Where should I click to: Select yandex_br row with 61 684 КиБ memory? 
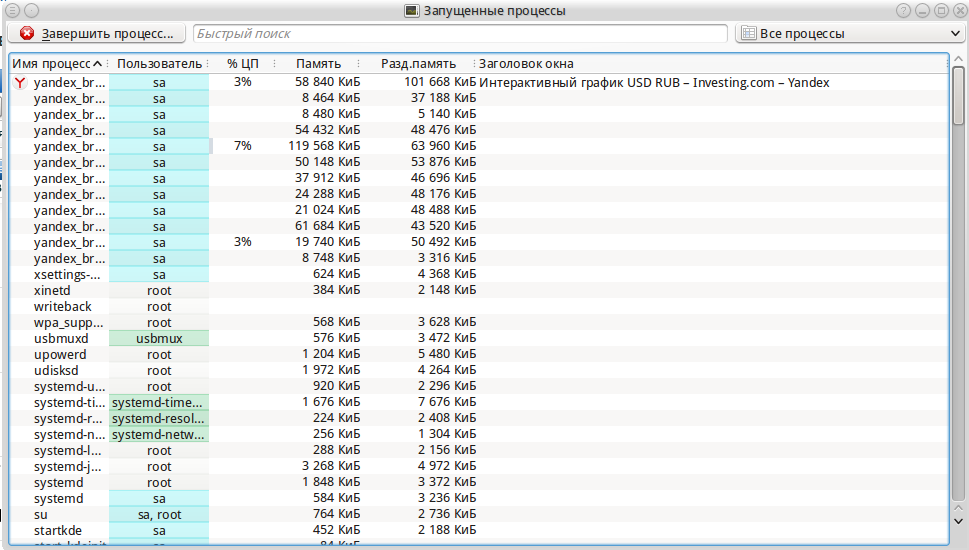[x=479, y=227]
